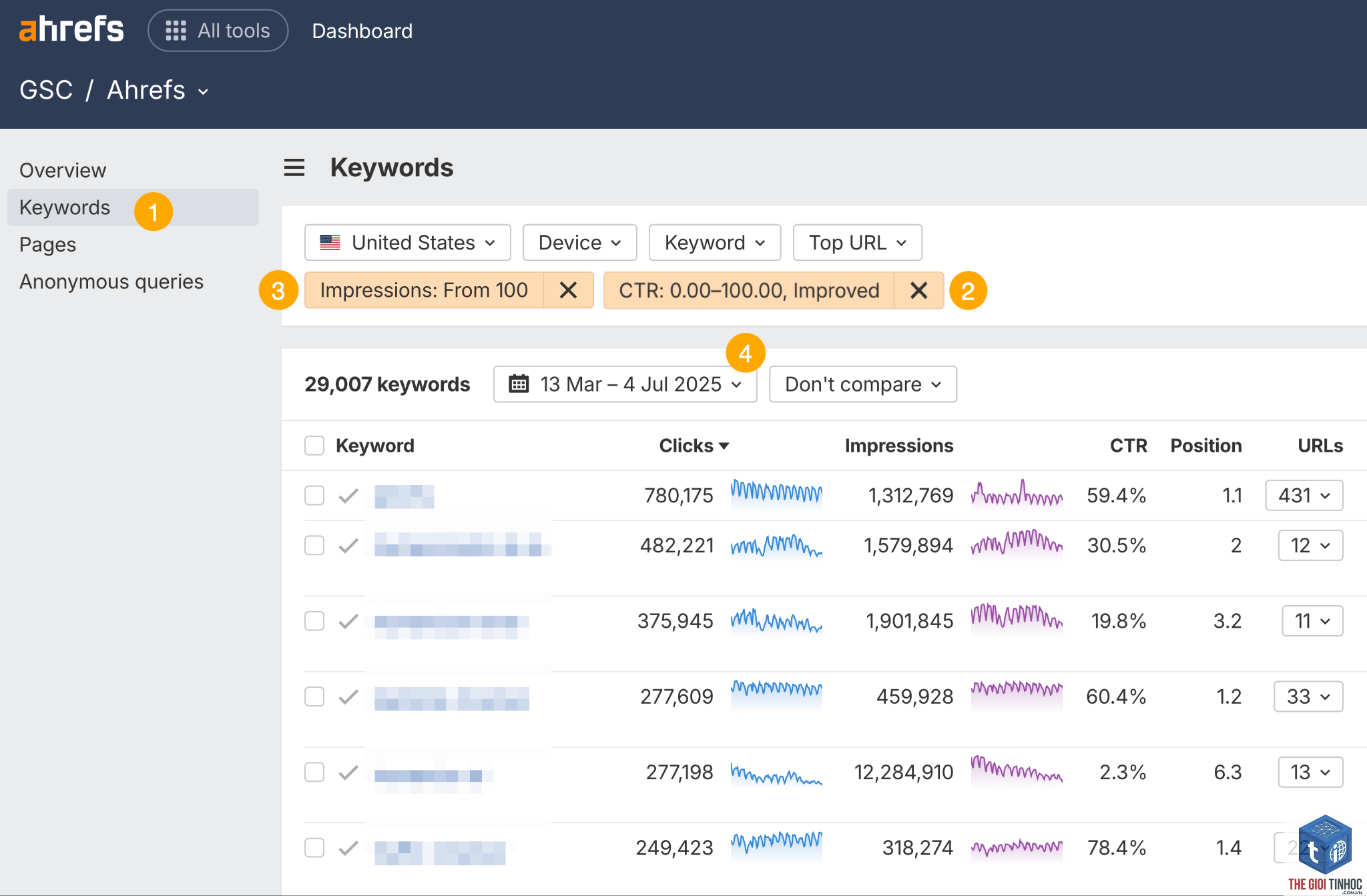
Task: Tick checkbox for row with 375,945 clicks
Action: click(x=314, y=621)
